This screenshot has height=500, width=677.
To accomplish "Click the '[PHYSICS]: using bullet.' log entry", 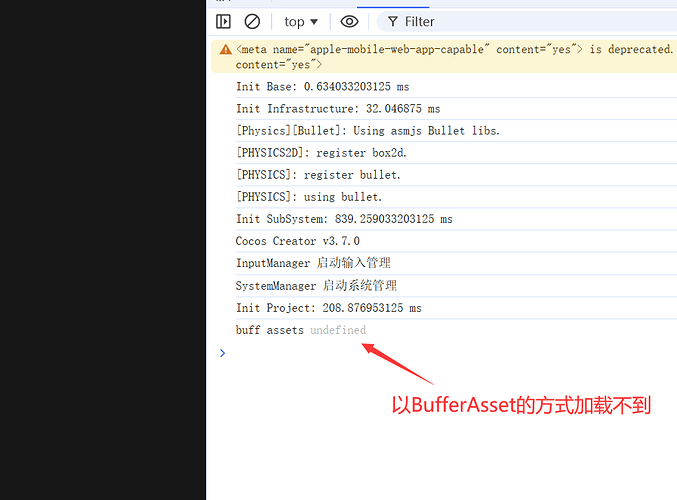I will [308, 197].
